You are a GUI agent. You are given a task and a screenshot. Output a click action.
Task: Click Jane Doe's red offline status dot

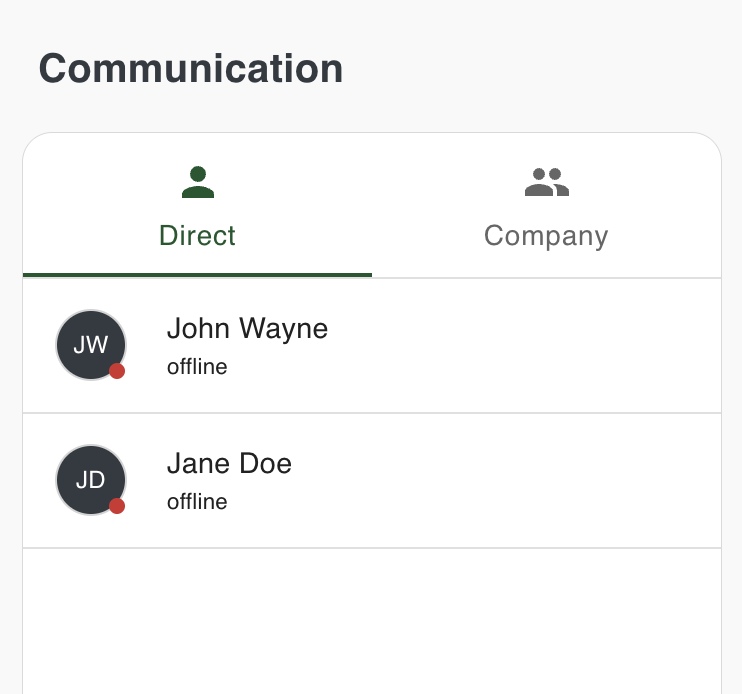[117, 506]
